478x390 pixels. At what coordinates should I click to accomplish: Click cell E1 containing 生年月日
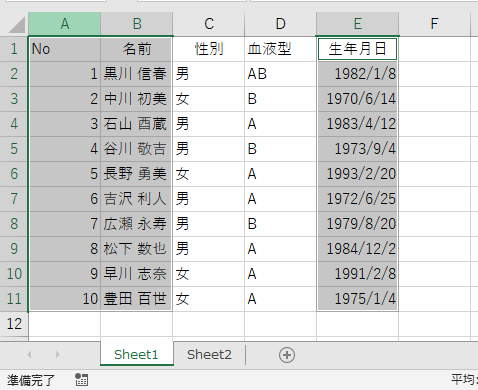(357, 49)
